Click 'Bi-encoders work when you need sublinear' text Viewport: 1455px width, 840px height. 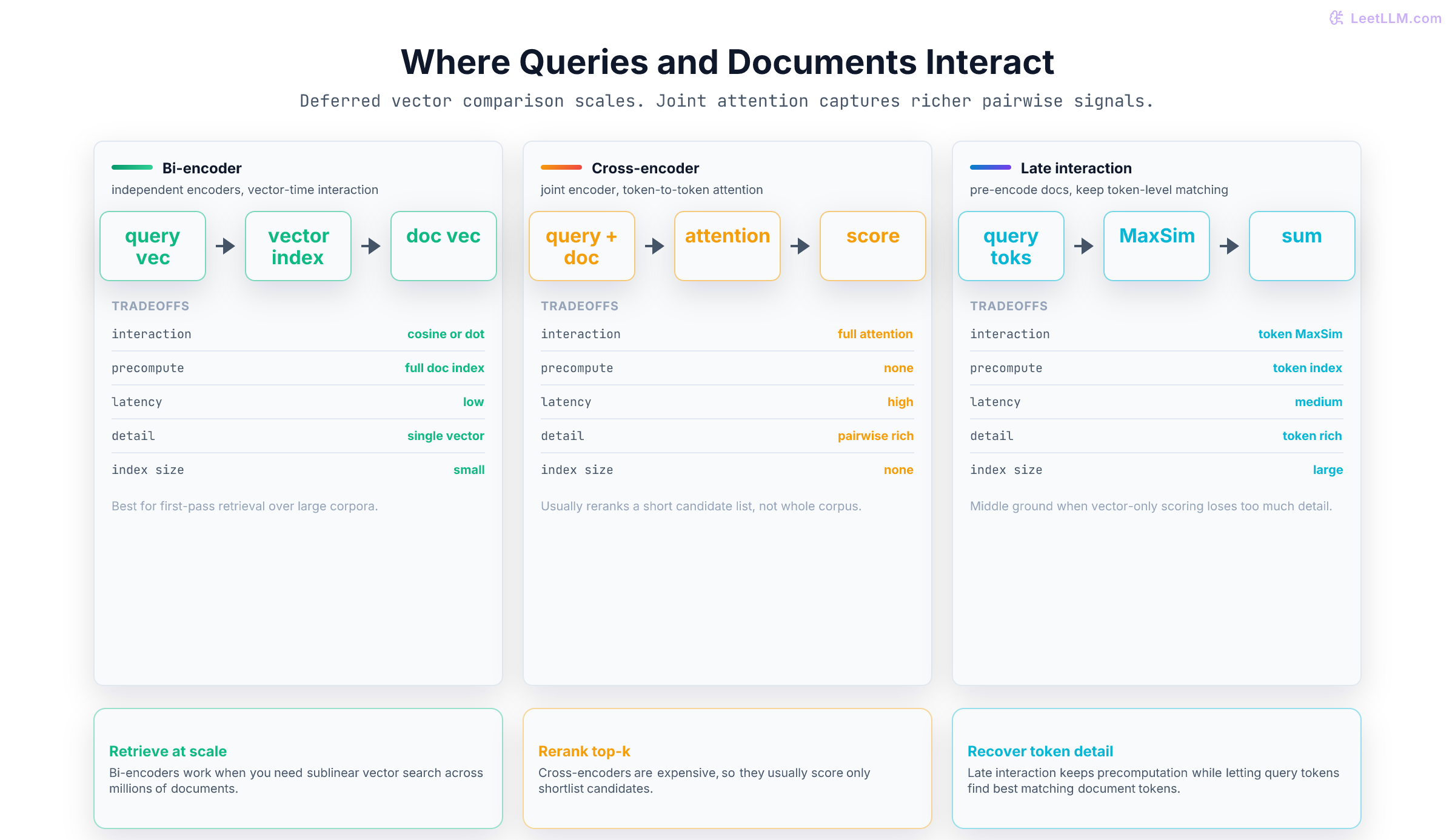point(296,781)
